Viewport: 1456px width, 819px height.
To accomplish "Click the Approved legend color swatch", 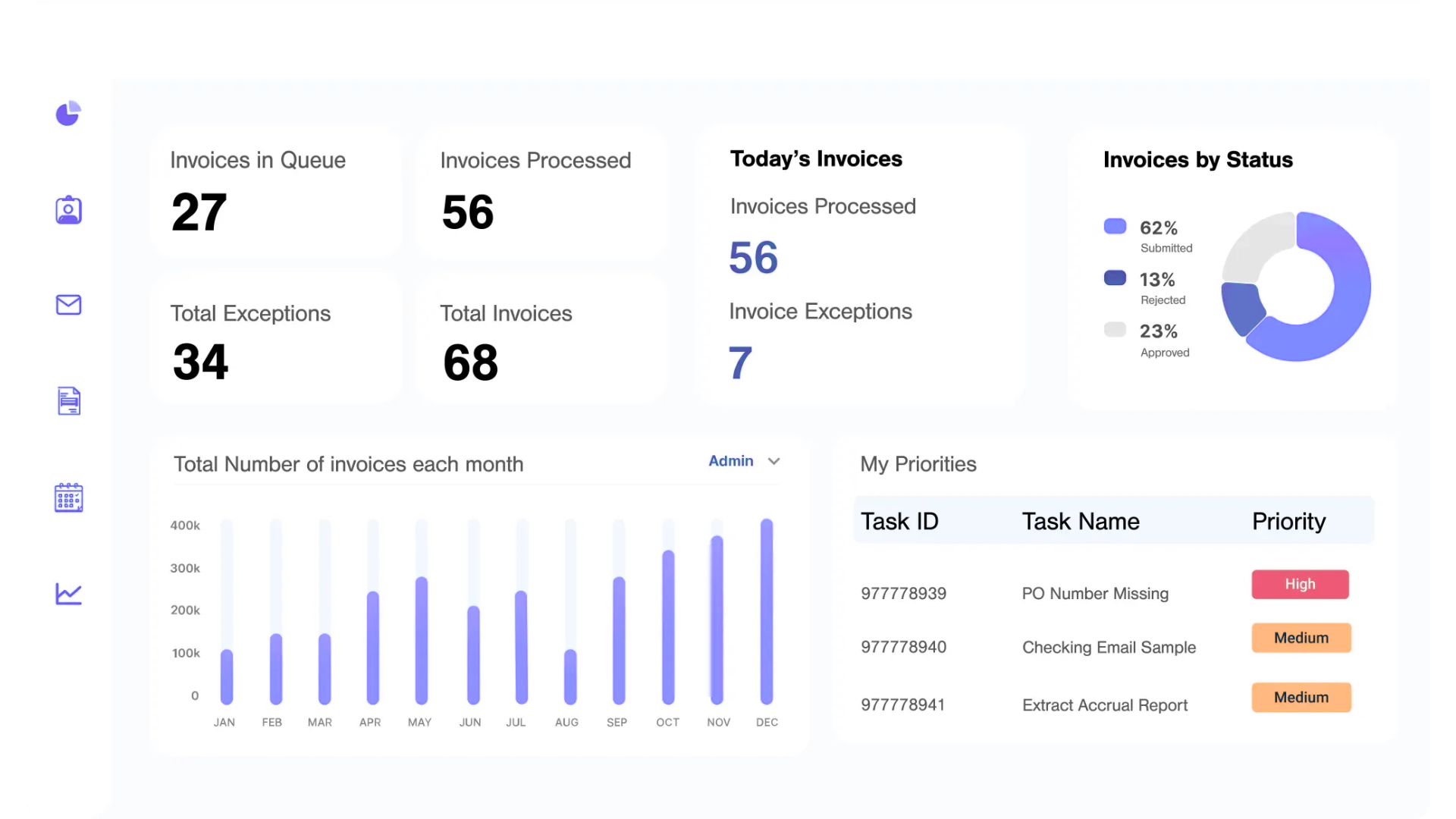I will click(x=1115, y=329).
